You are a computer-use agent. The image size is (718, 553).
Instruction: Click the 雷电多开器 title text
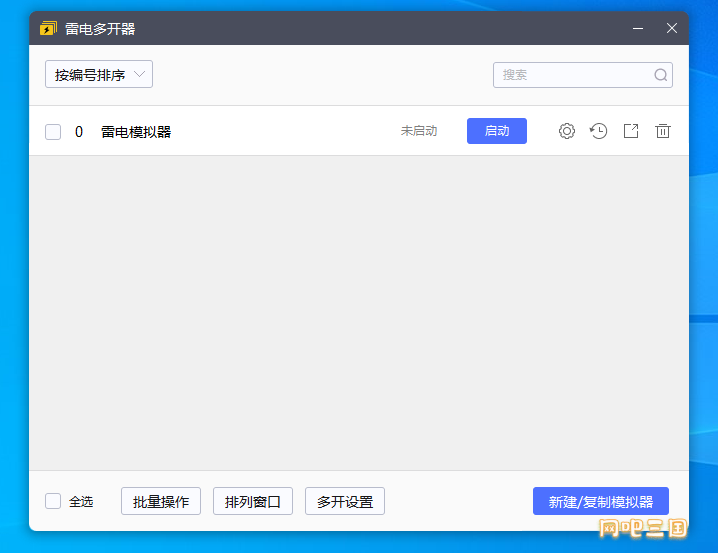coord(100,29)
